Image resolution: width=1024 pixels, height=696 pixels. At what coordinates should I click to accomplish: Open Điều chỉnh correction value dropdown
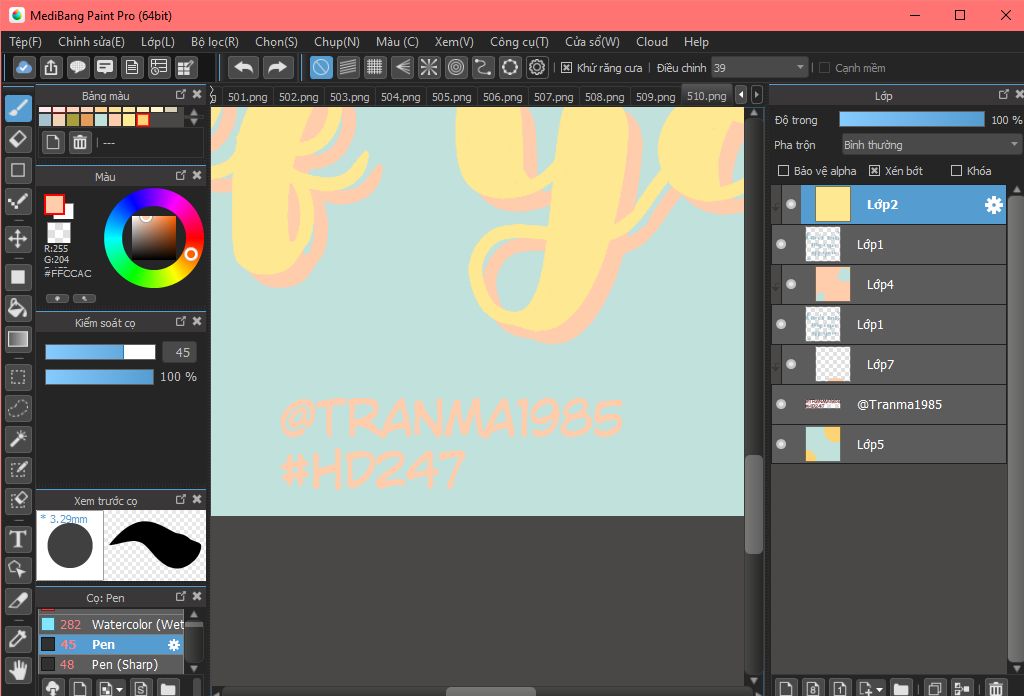tap(760, 68)
